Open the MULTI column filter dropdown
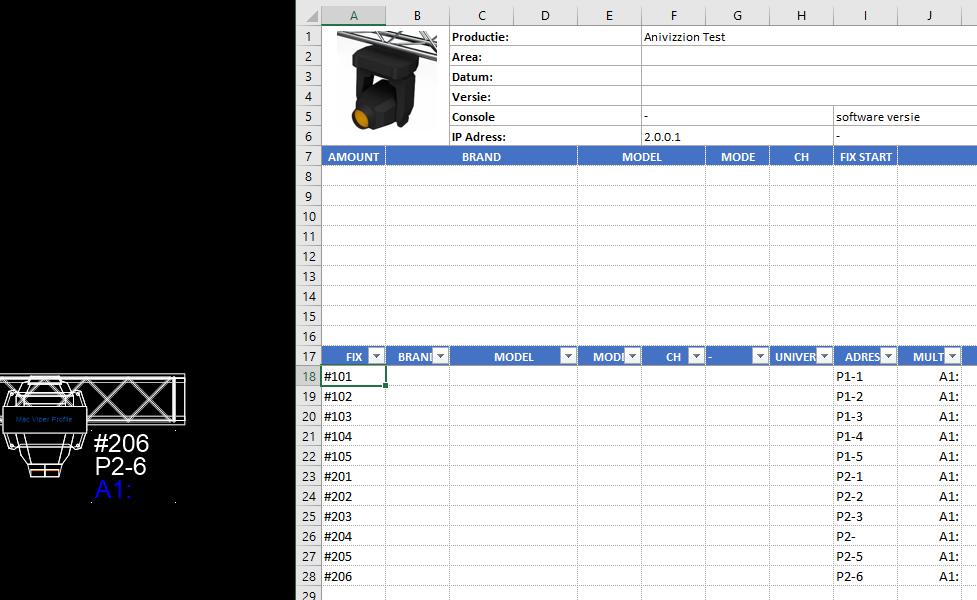 tap(952, 357)
